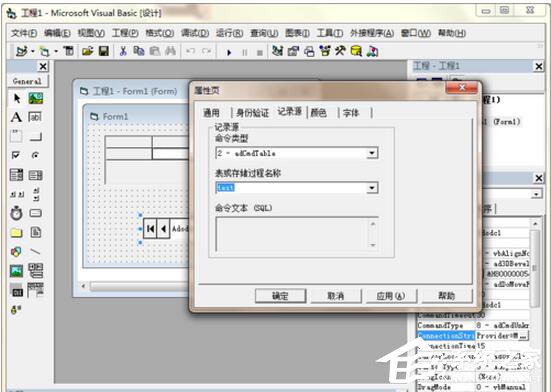The width and height of the screenshot is (551, 392).
Task: Open the 编辑(E) menu
Action: tap(57, 33)
